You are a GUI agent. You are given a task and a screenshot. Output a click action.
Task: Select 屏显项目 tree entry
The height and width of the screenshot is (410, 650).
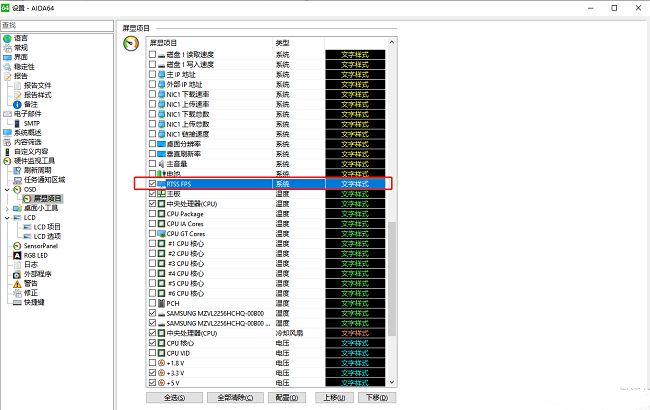click(48, 199)
